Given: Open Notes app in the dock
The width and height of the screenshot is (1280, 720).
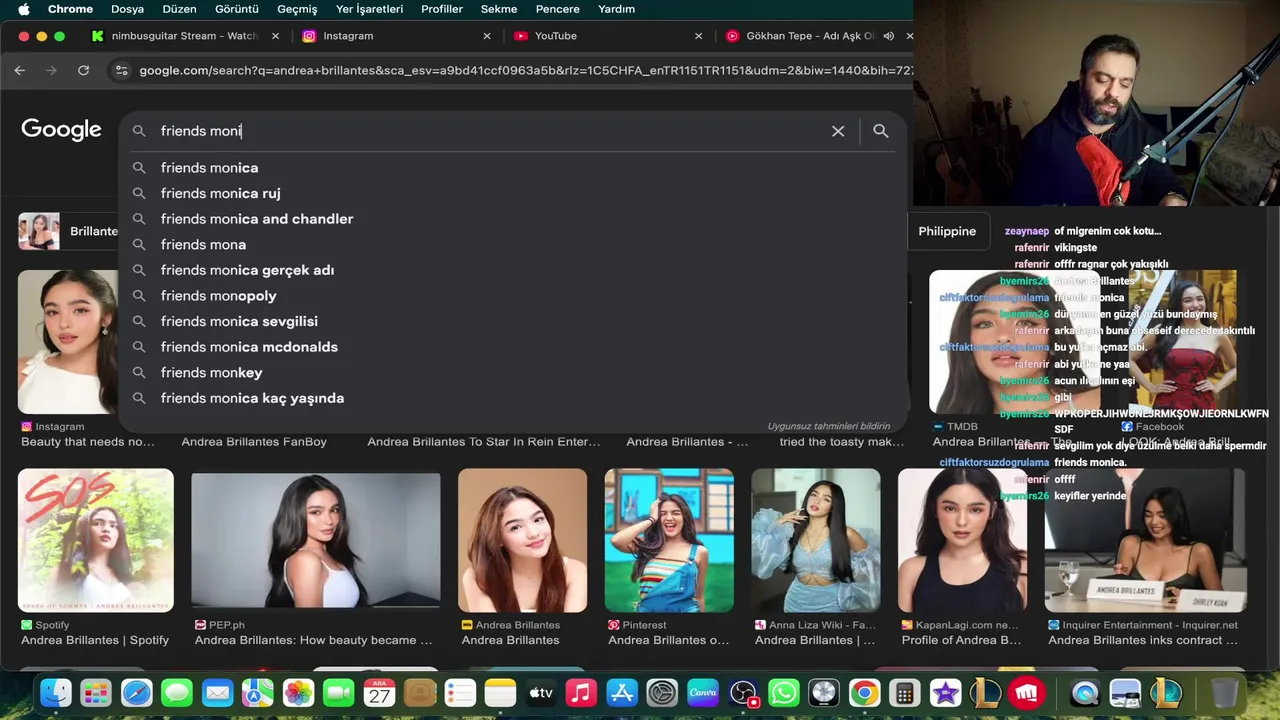Looking at the screenshot, I should [500, 693].
